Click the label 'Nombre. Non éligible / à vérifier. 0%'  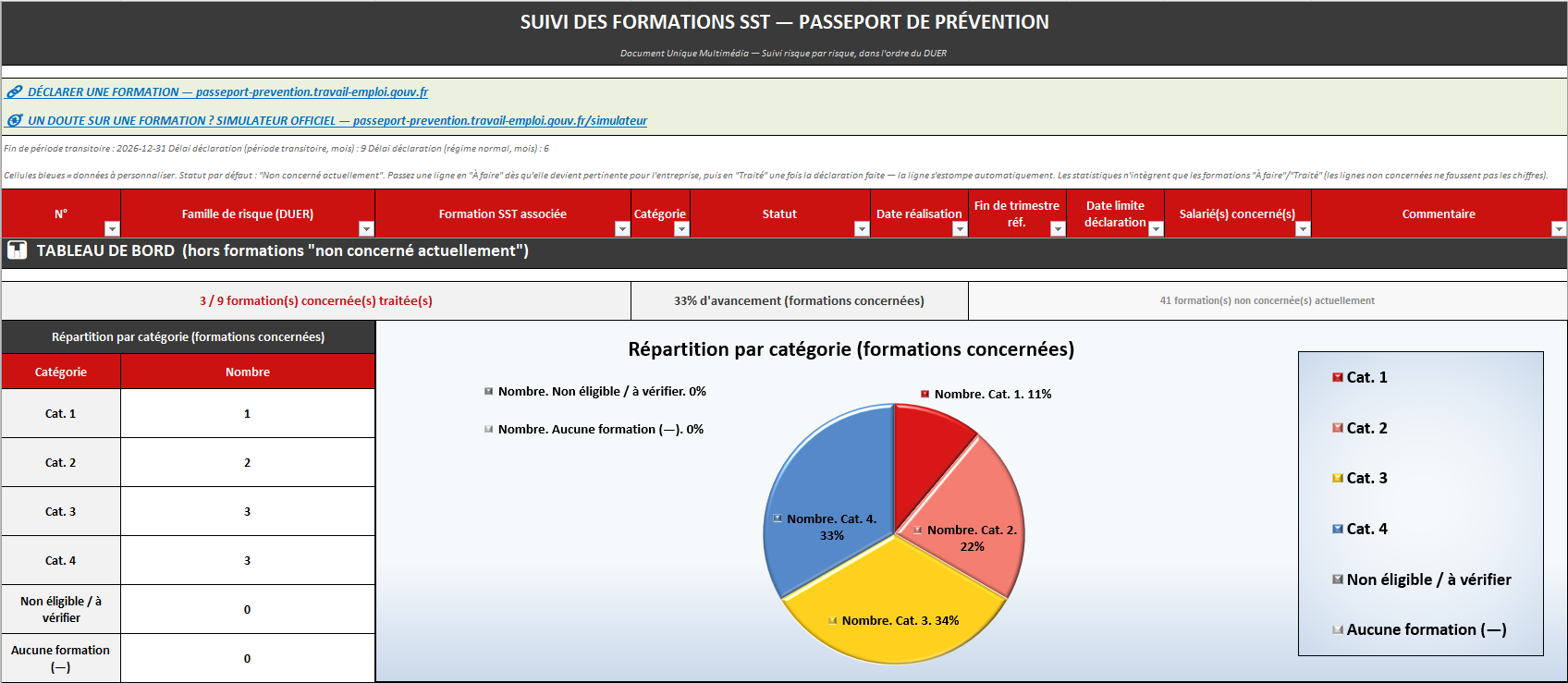click(595, 391)
